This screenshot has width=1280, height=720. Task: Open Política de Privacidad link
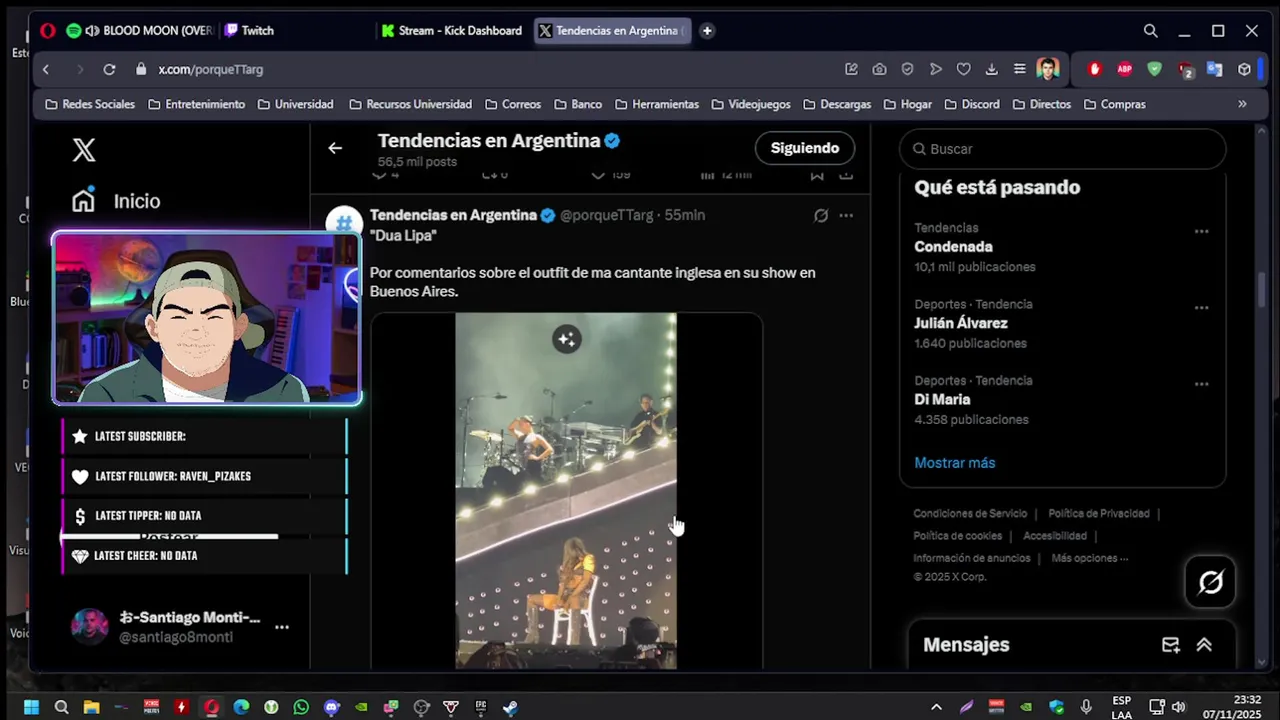point(1099,514)
